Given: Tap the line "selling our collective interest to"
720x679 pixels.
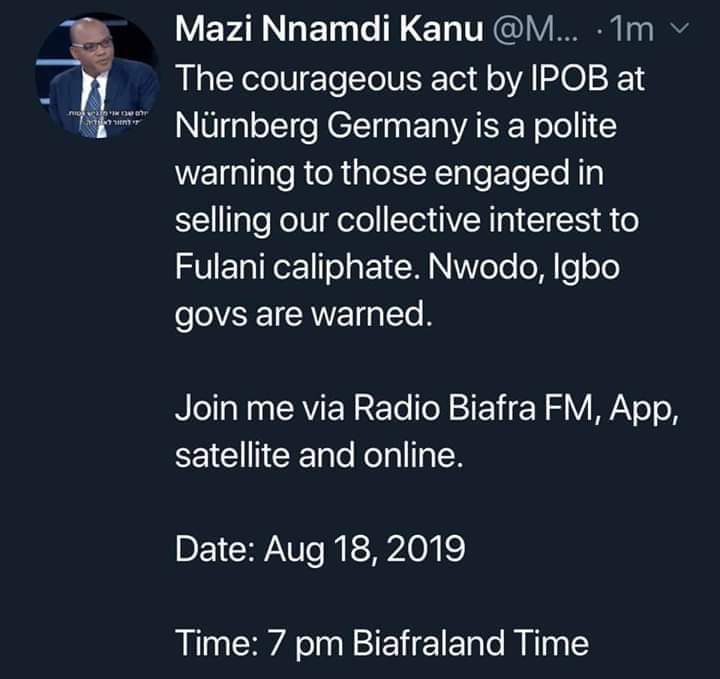Looking at the screenshot, I should pos(406,220).
